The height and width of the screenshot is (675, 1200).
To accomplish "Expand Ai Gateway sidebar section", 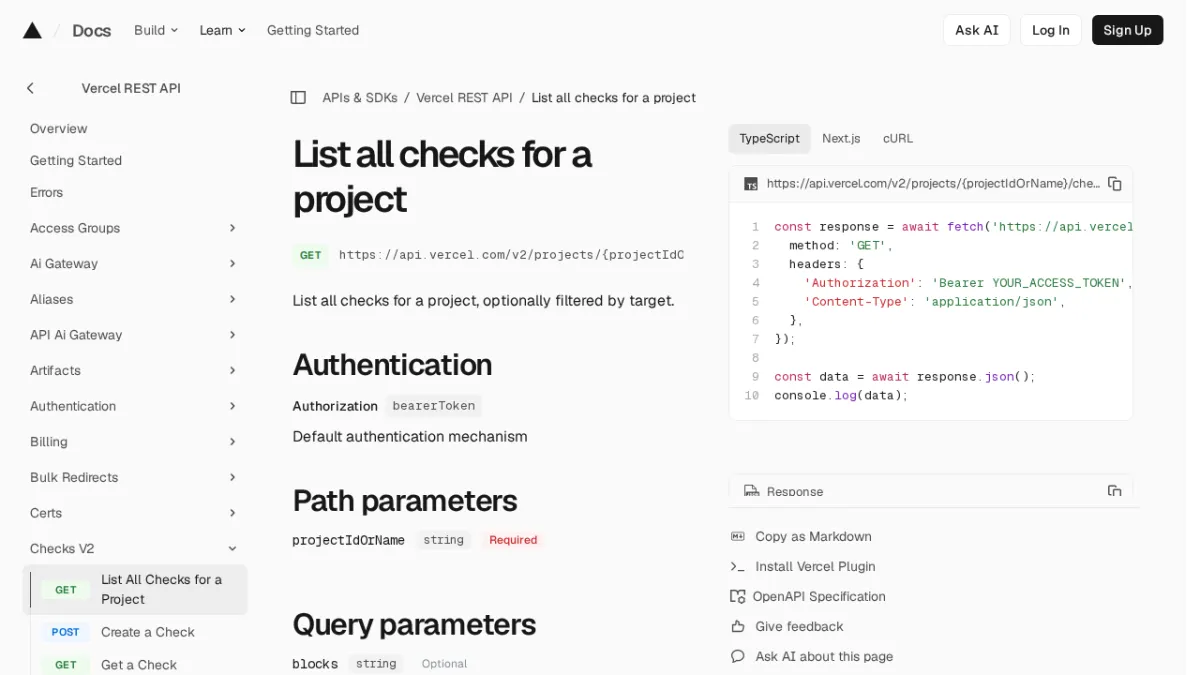I will [x=232, y=264].
